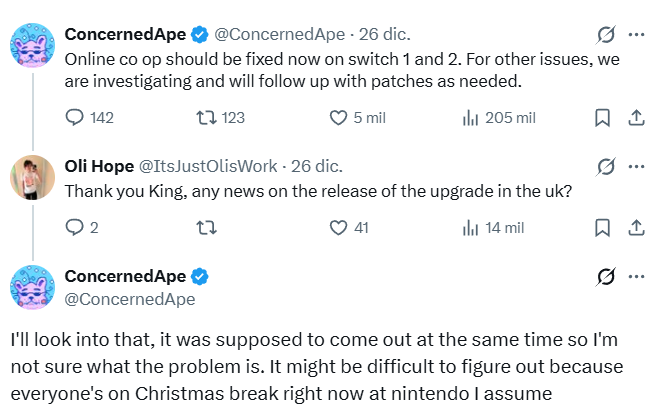Share Oli Hope's tweet
Screen dimensions: 652x408
pyautogui.click(x=634, y=228)
